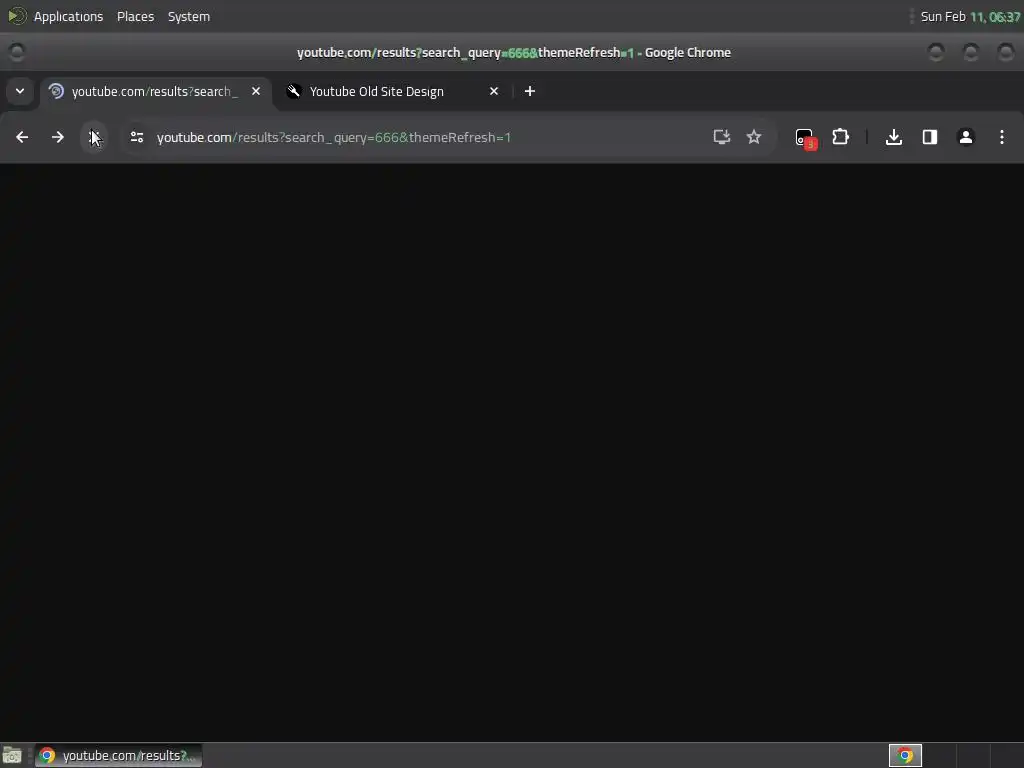Click the window menu button on title bar

(17, 52)
